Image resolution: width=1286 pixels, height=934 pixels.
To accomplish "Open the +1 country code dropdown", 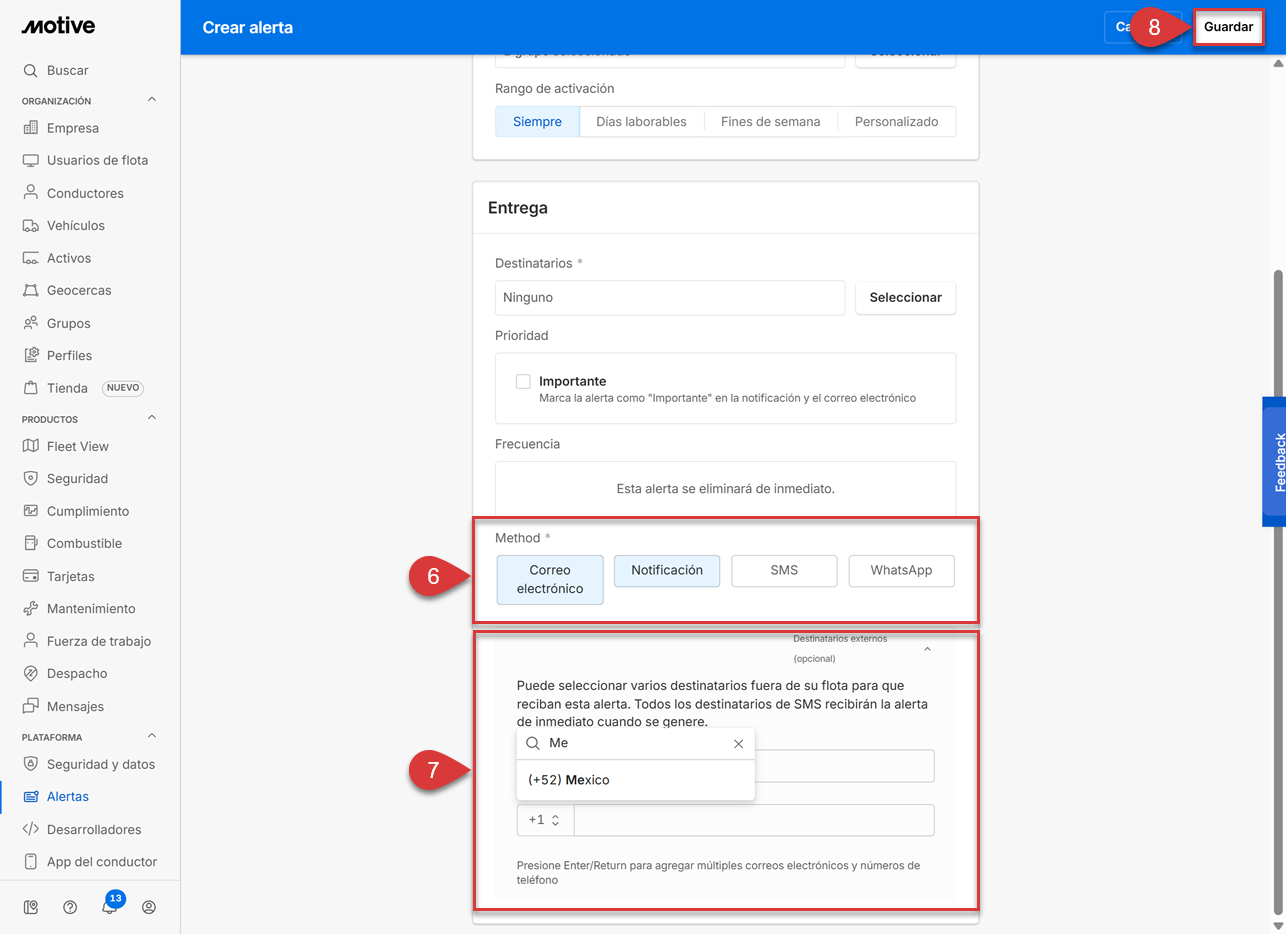I will 544,820.
